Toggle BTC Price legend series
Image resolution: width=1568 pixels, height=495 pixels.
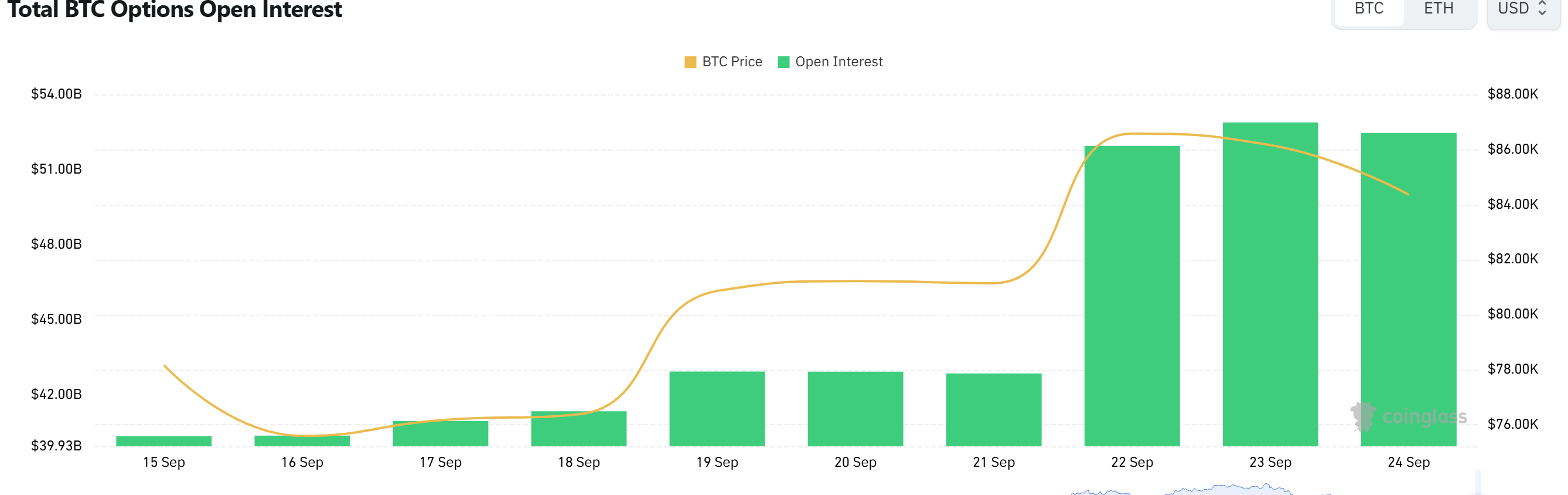point(723,62)
